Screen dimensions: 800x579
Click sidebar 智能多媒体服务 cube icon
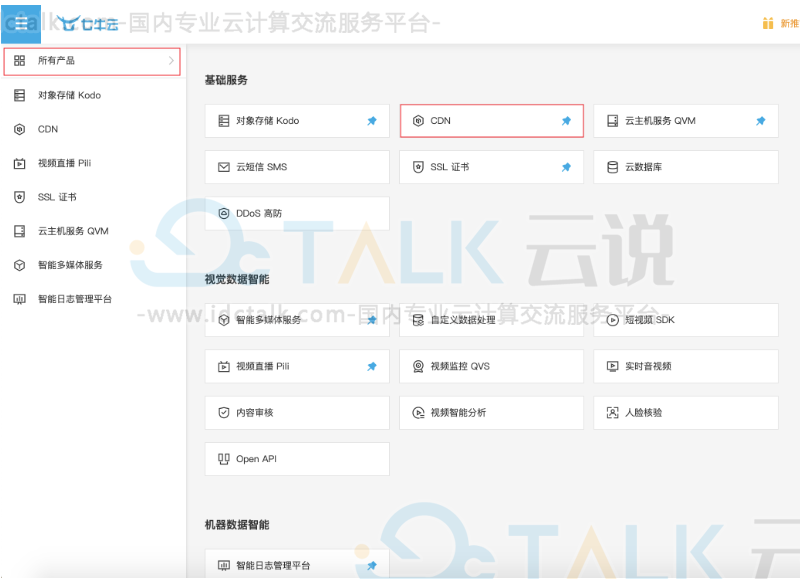click(19, 265)
